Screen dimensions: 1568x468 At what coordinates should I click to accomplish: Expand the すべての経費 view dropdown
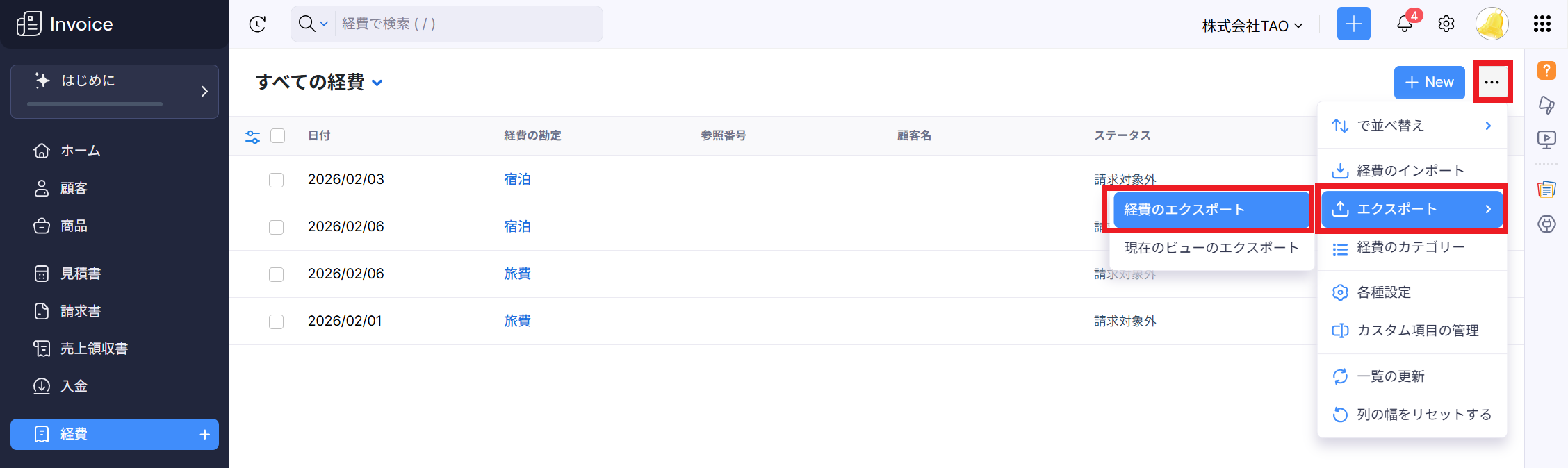(x=377, y=83)
